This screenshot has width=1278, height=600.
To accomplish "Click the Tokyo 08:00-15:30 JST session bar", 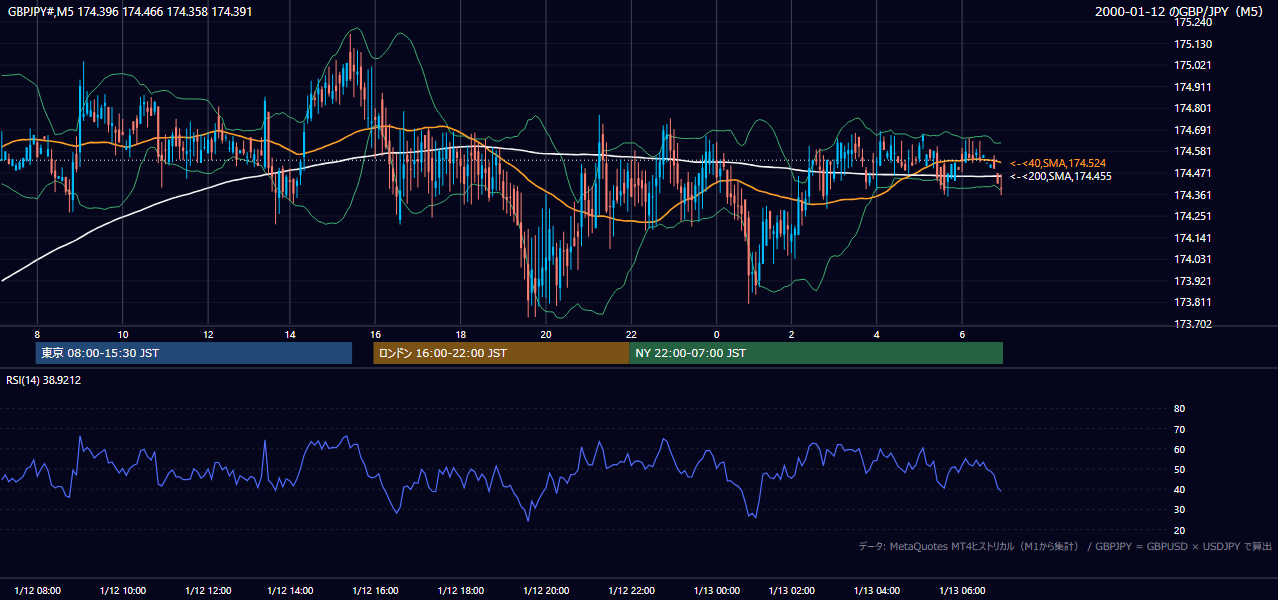I will 194,353.
